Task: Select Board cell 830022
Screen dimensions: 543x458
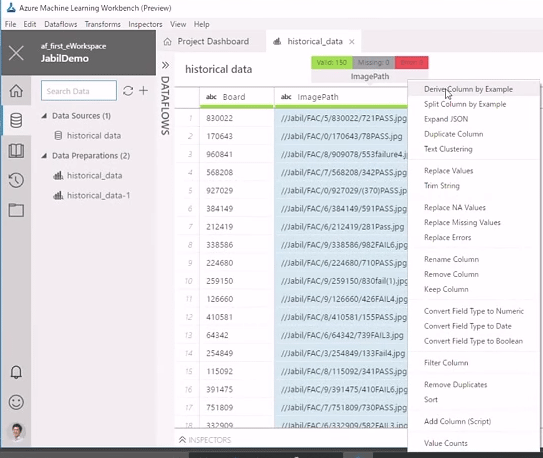Action: 237,118
